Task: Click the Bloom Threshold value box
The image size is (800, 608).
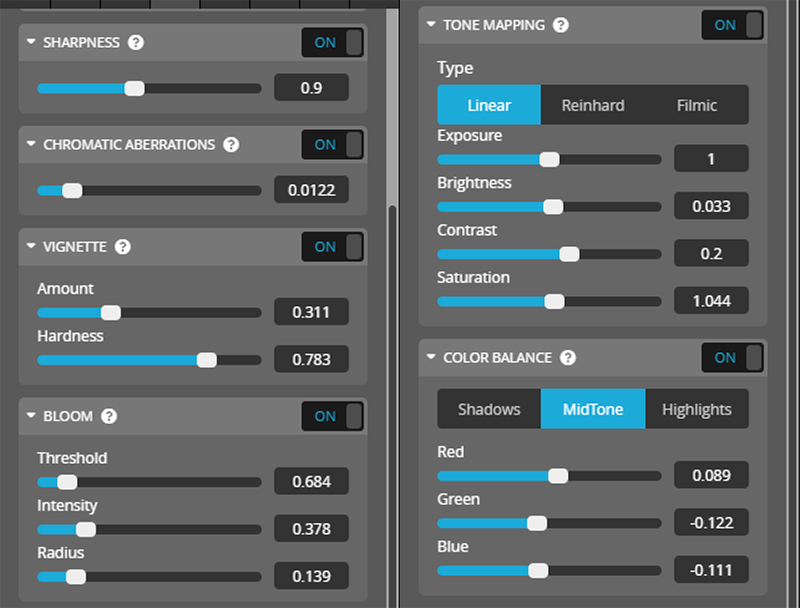Action: point(311,482)
